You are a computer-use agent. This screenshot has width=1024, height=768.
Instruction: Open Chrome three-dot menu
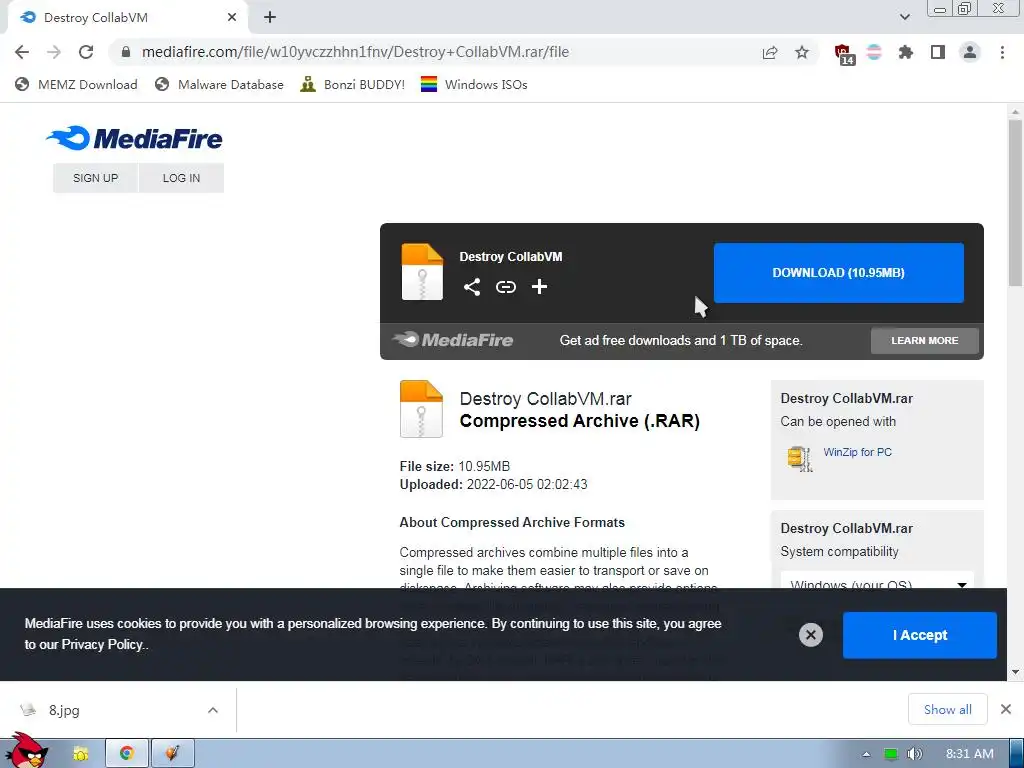pos(1002,52)
